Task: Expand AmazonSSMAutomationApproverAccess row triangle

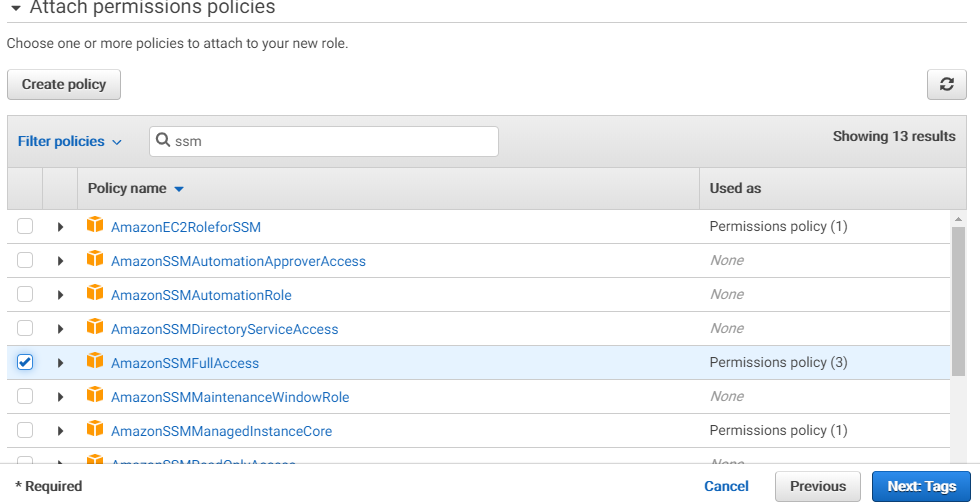Action: 60,261
